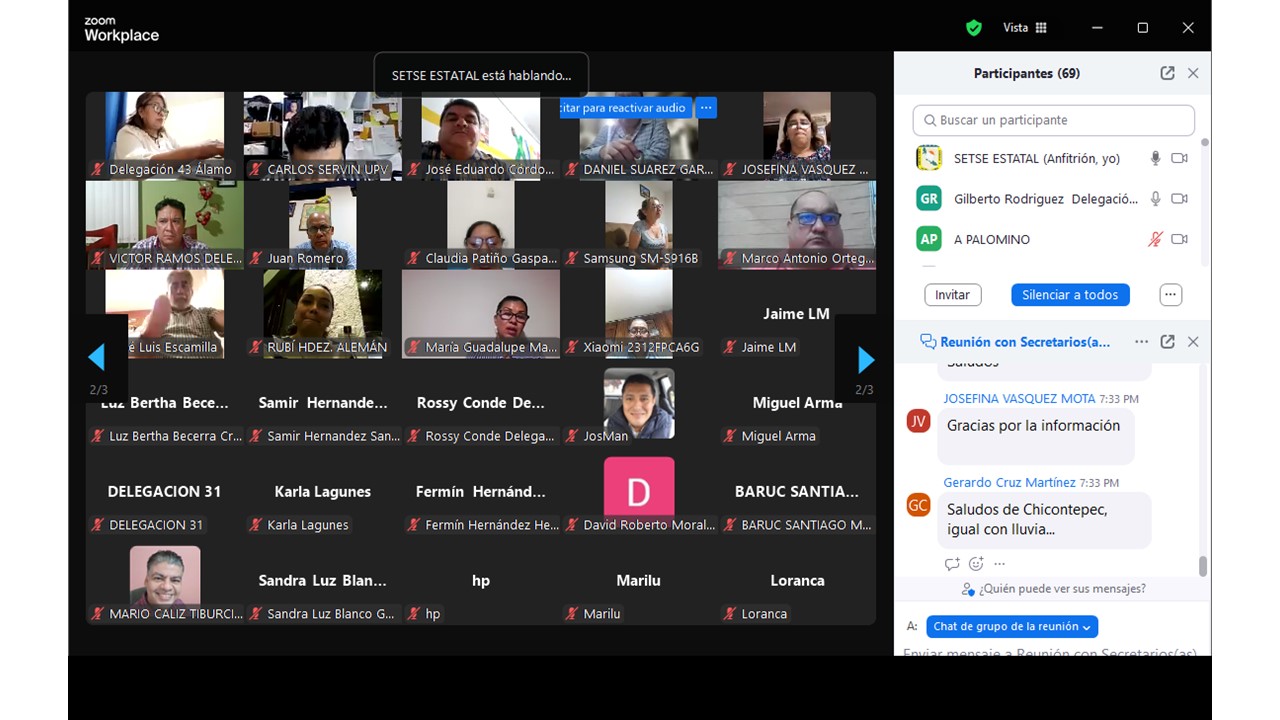Screen dimensions: 1280x720
Task: Click the Invitar button
Action: (x=952, y=295)
